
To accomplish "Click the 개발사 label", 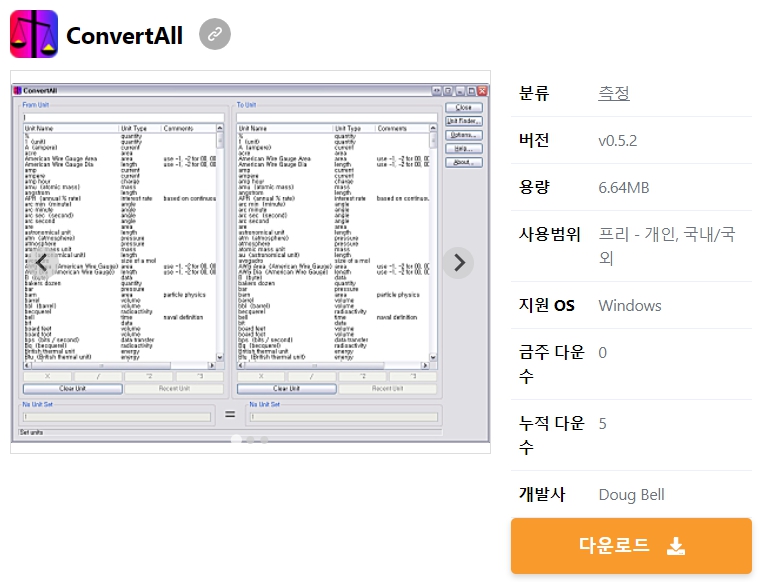I will pos(542,494).
